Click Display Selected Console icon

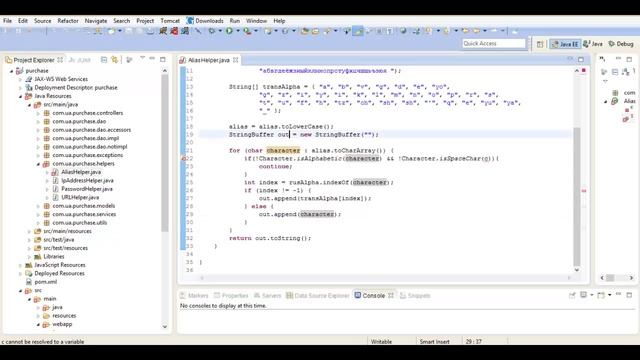point(584,295)
